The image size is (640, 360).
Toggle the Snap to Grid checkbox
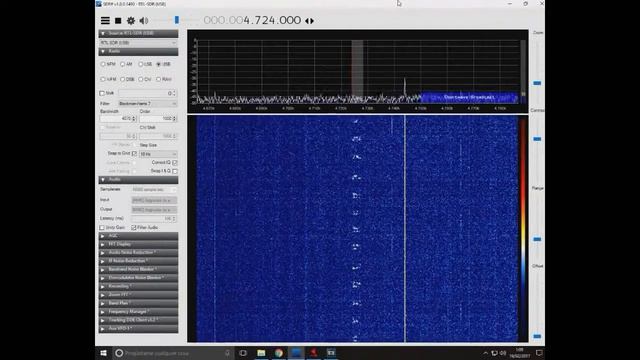click(134, 153)
